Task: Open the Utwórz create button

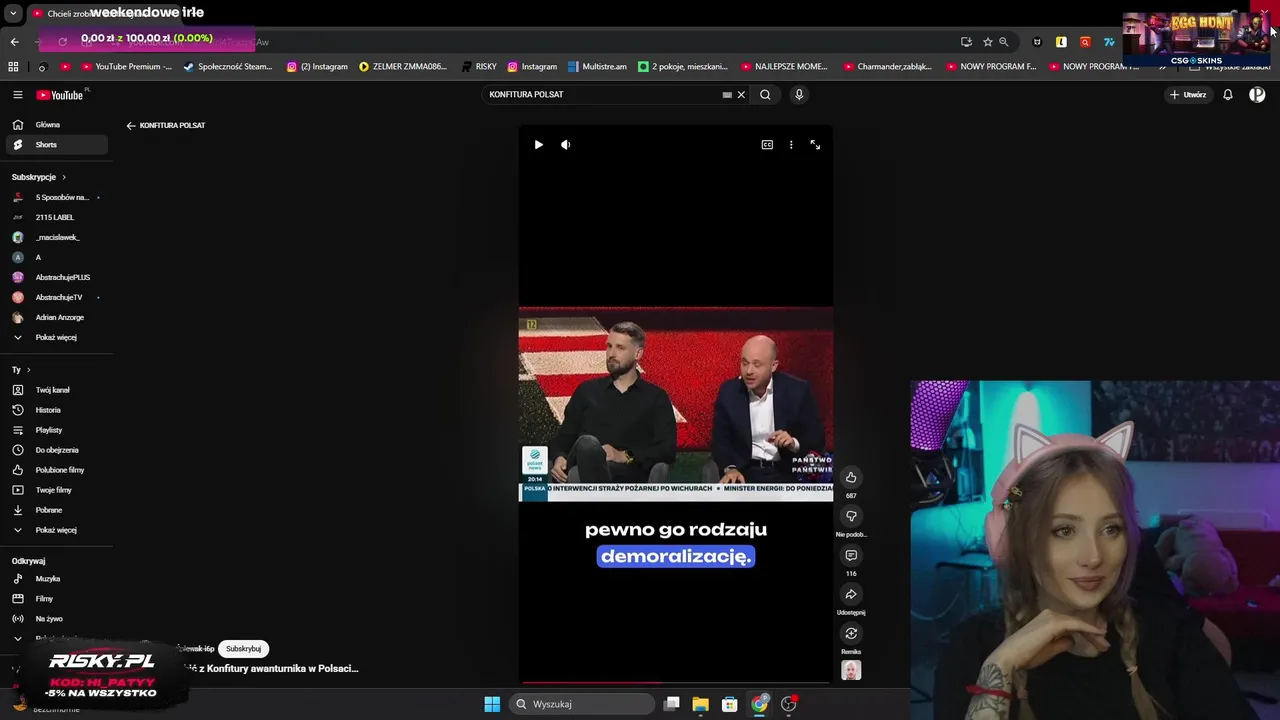Action: (1188, 95)
